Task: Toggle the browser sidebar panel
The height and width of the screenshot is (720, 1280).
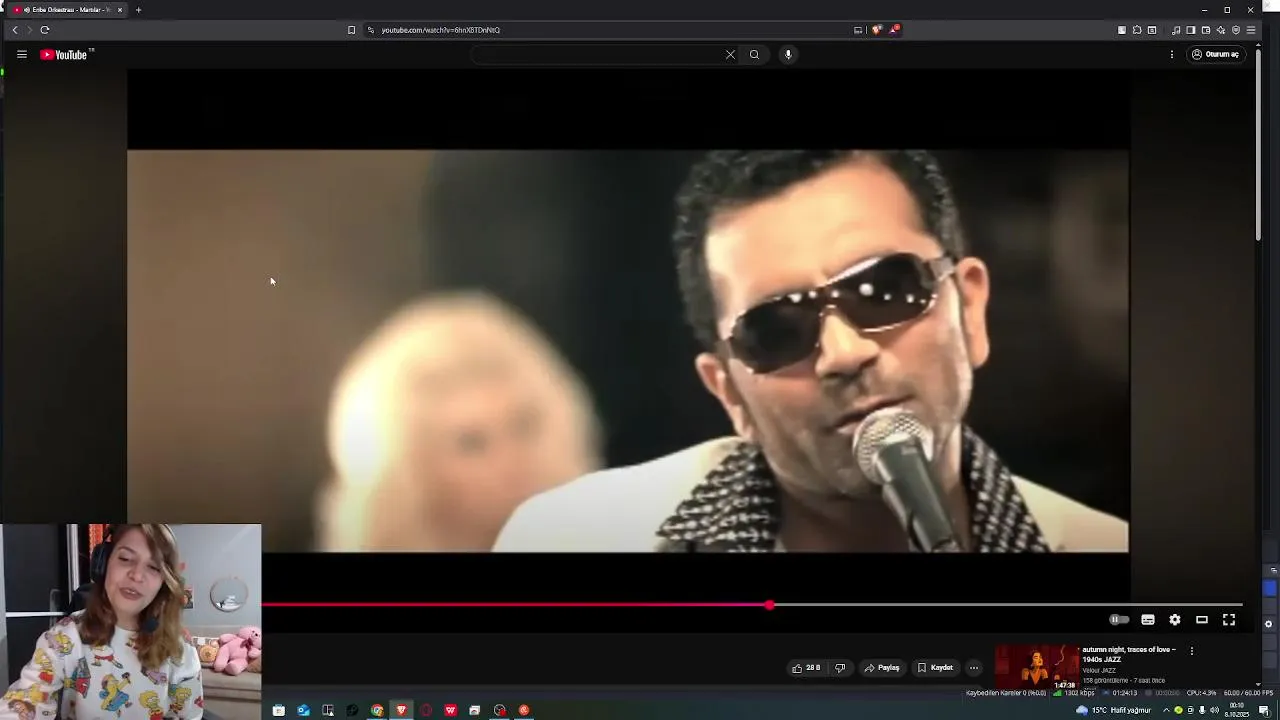Action: [x=1191, y=30]
